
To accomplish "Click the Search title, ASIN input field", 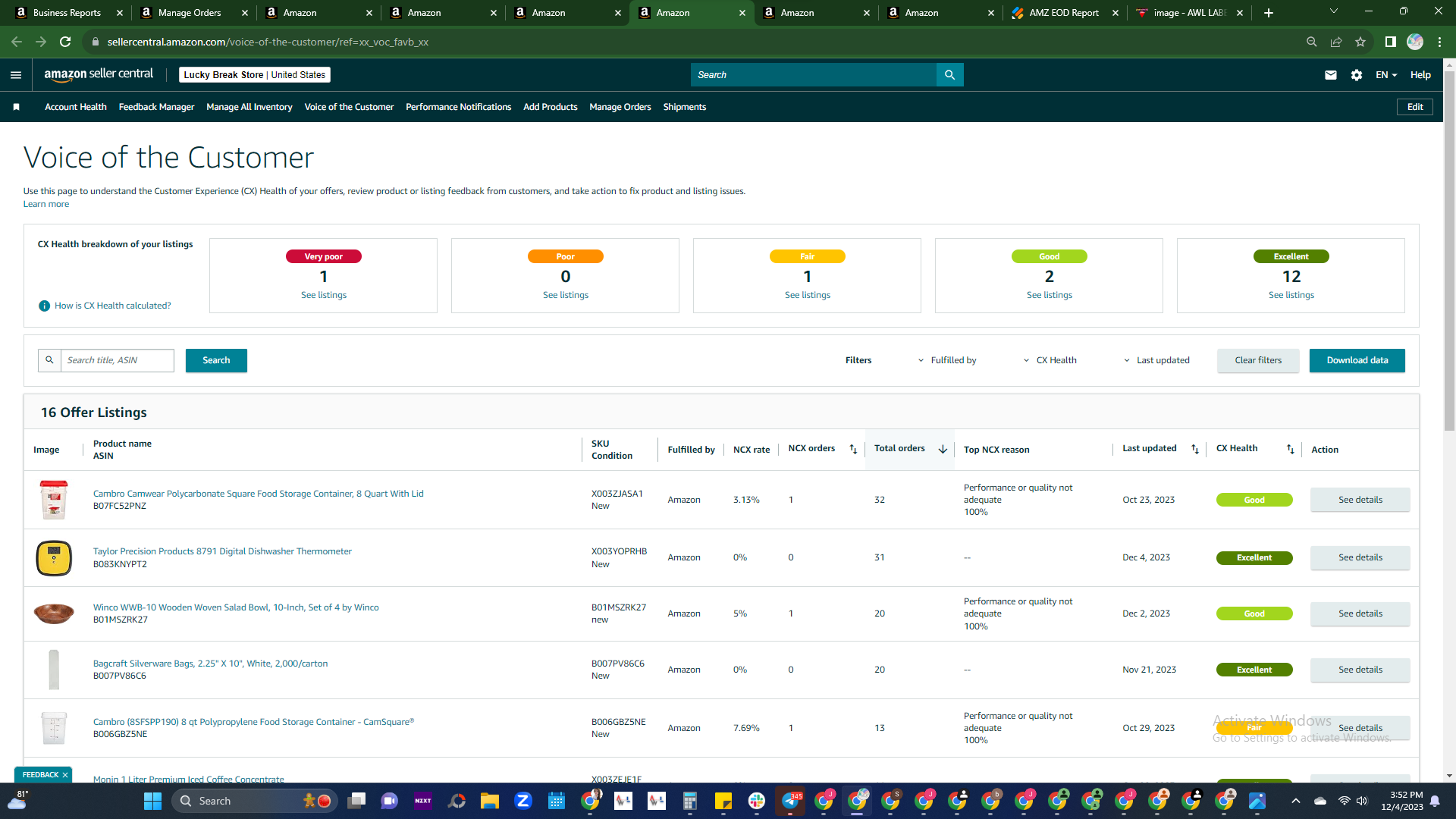I will tap(118, 360).
